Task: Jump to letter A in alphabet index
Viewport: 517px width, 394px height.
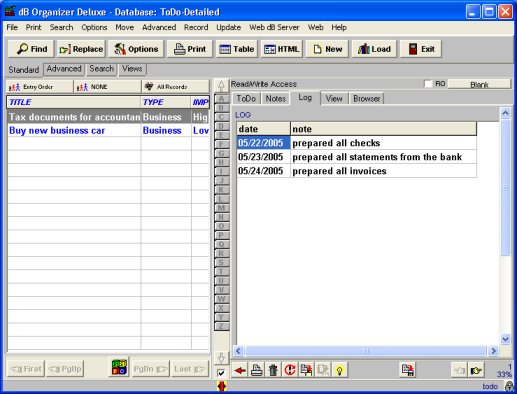Action: 221,99
